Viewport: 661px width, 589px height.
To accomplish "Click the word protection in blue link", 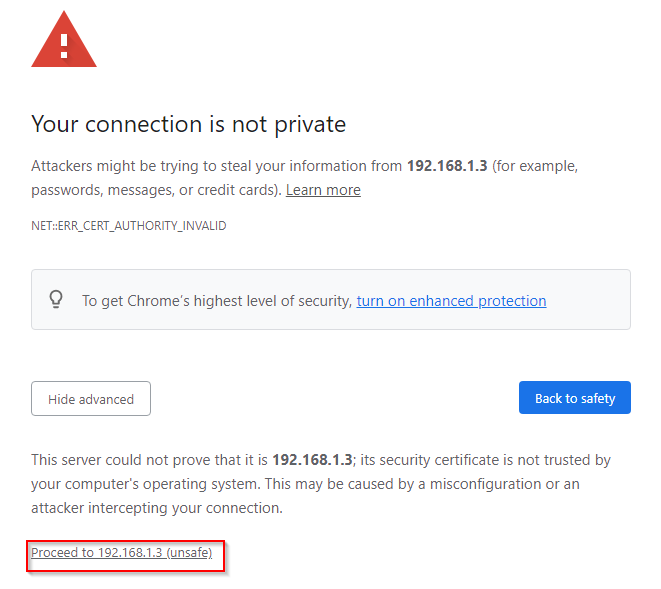I will click(x=512, y=301).
